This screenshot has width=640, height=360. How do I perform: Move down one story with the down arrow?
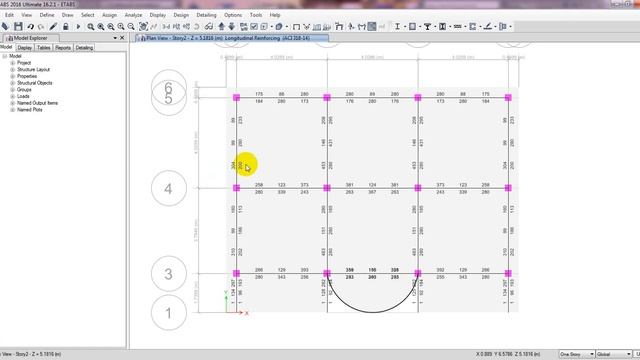coord(231,27)
